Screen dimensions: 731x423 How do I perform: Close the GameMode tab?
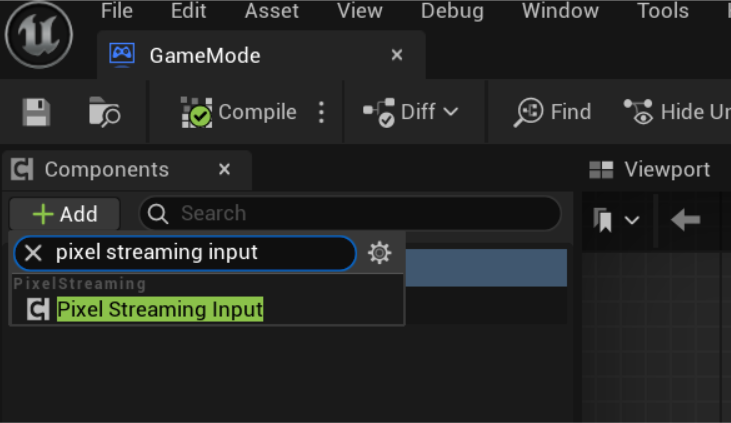(397, 55)
